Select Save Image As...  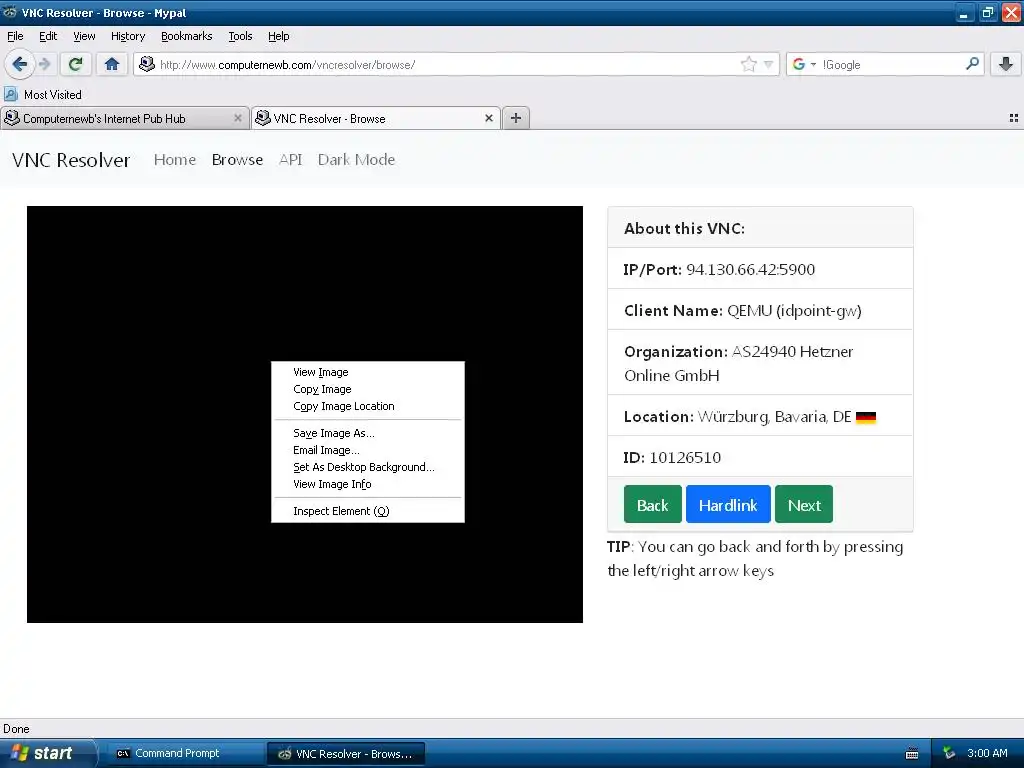[368, 433]
